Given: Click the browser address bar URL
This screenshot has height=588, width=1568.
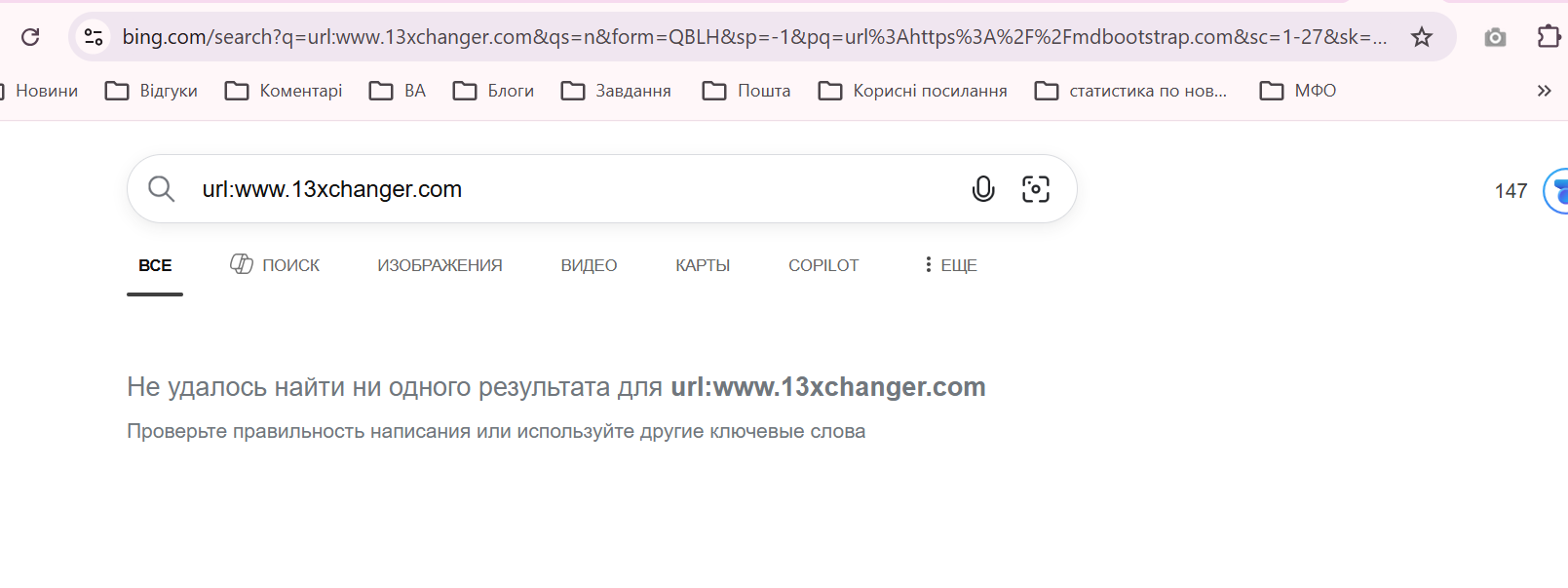Looking at the screenshot, I should pos(753,37).
